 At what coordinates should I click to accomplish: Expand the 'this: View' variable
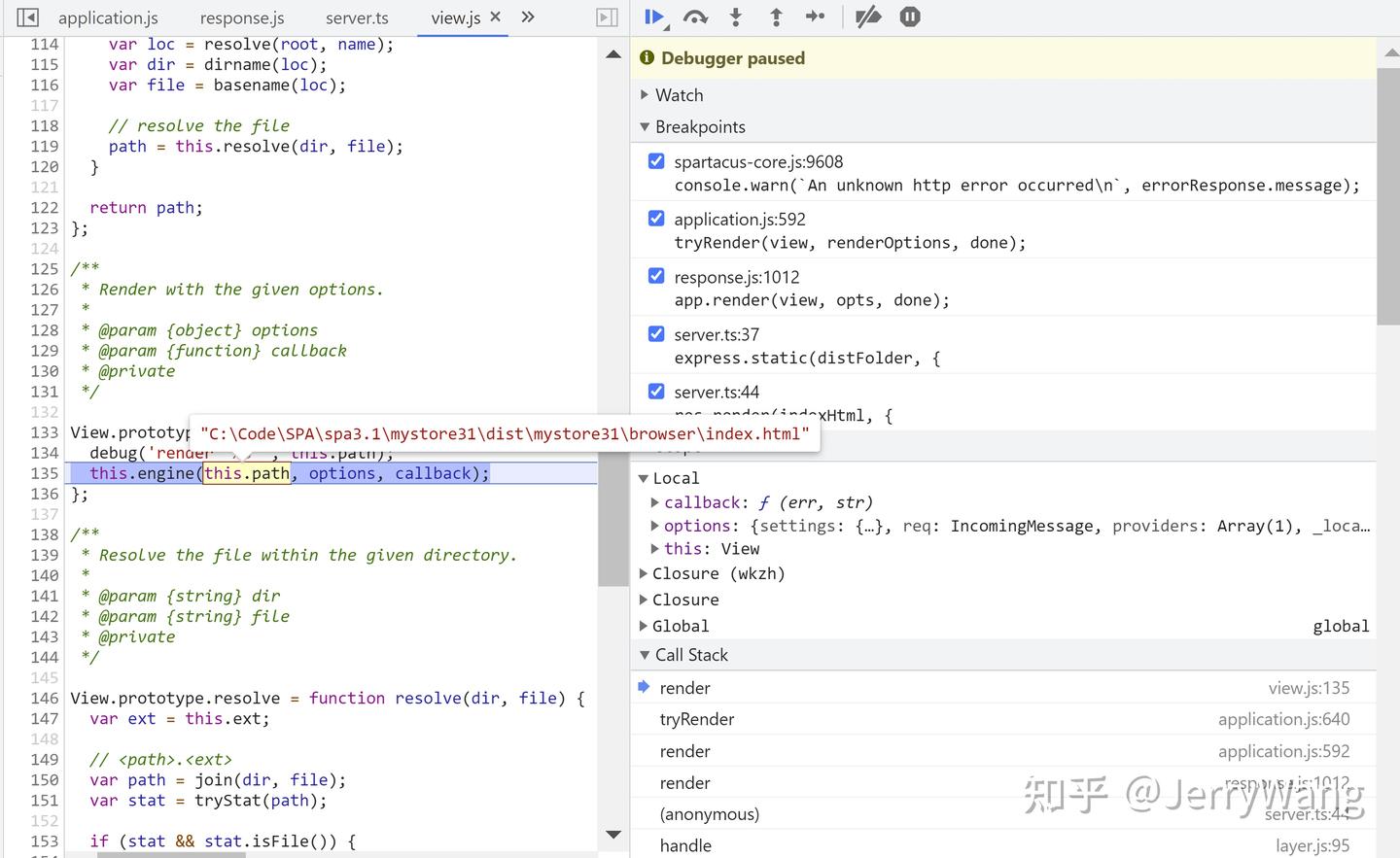pos(655,549)
